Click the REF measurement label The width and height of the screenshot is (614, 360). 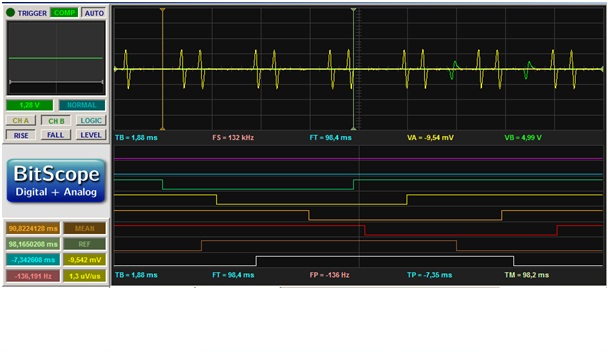(x=85, y=244)
